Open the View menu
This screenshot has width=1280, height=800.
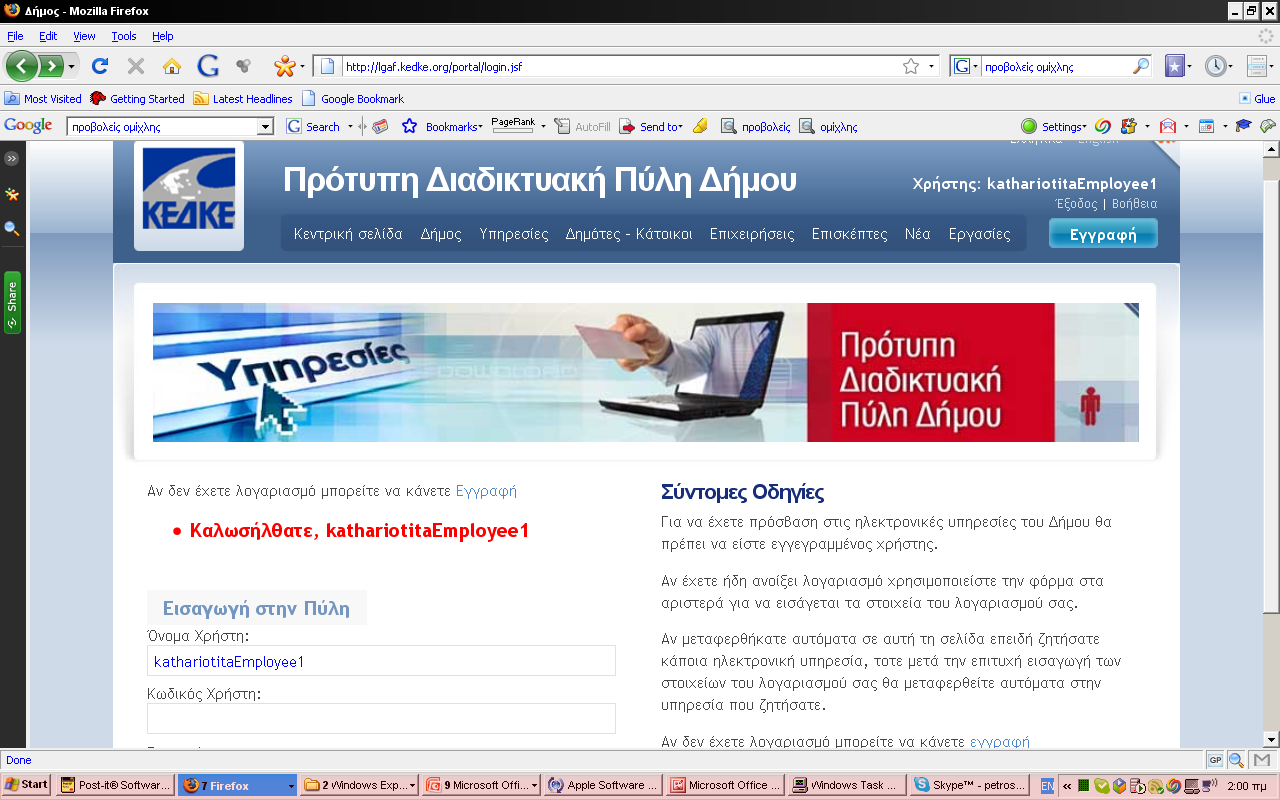coord(84,36)
